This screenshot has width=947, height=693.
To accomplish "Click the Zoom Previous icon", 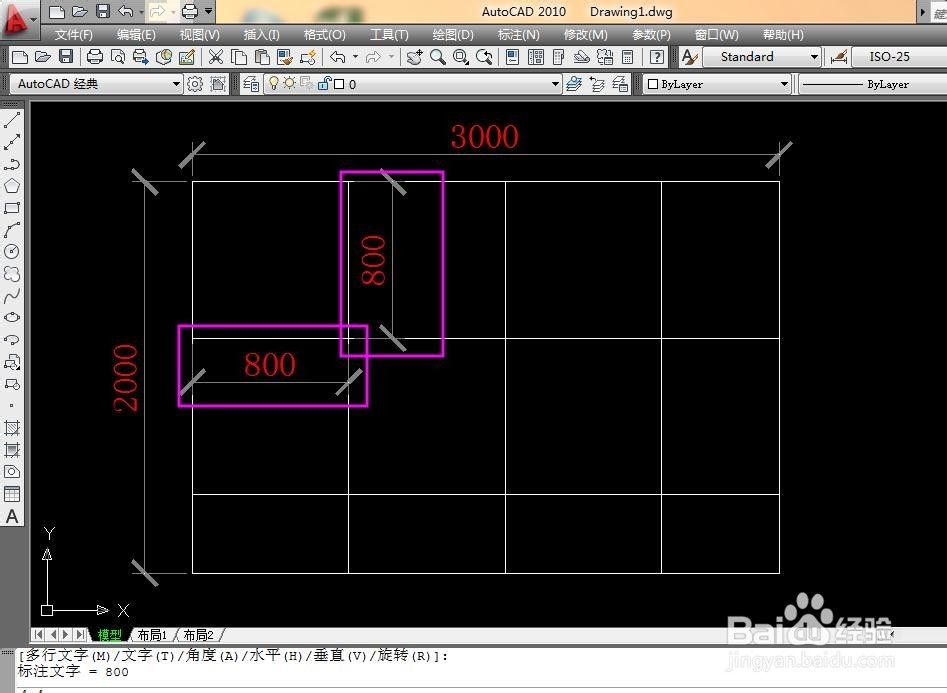I will [484, 57].
